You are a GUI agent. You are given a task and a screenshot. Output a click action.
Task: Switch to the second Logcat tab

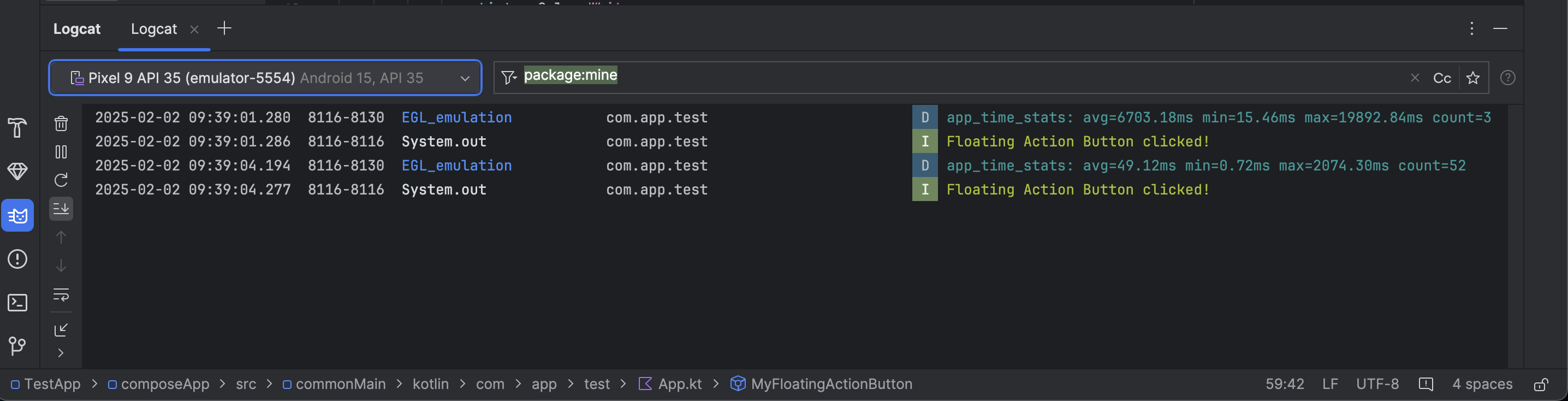point(154,28)
